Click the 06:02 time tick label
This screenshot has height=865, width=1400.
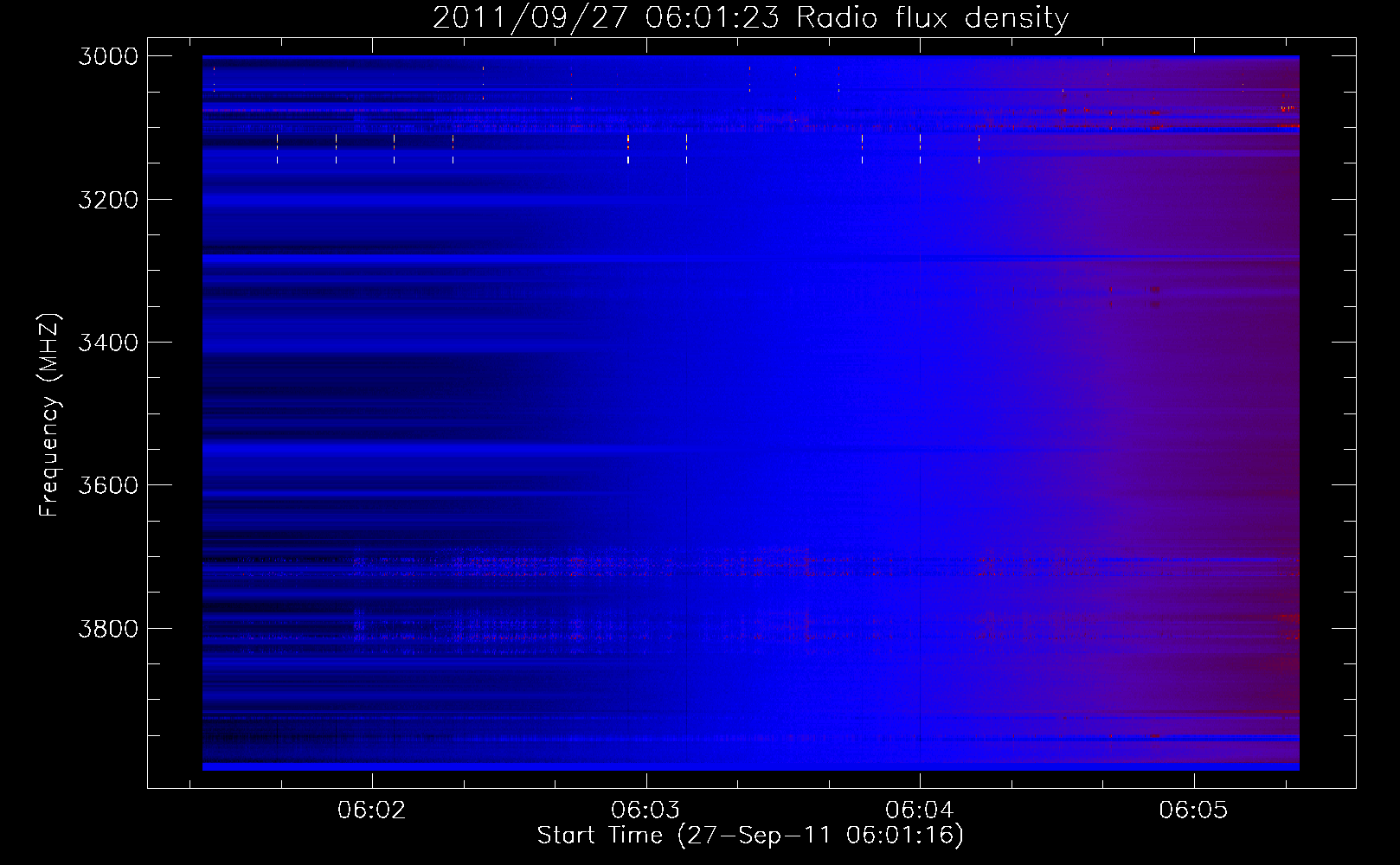[x=371, y=810]
